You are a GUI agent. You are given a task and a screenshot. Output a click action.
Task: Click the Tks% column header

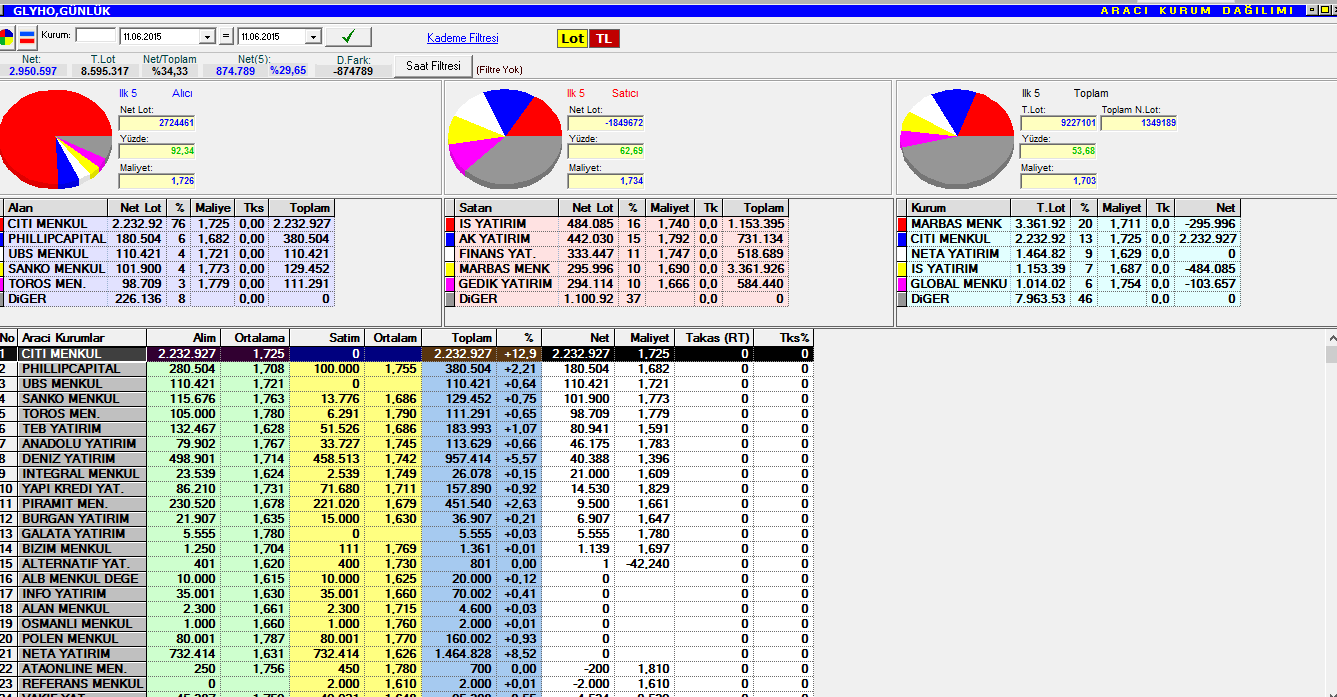(783, 338)
